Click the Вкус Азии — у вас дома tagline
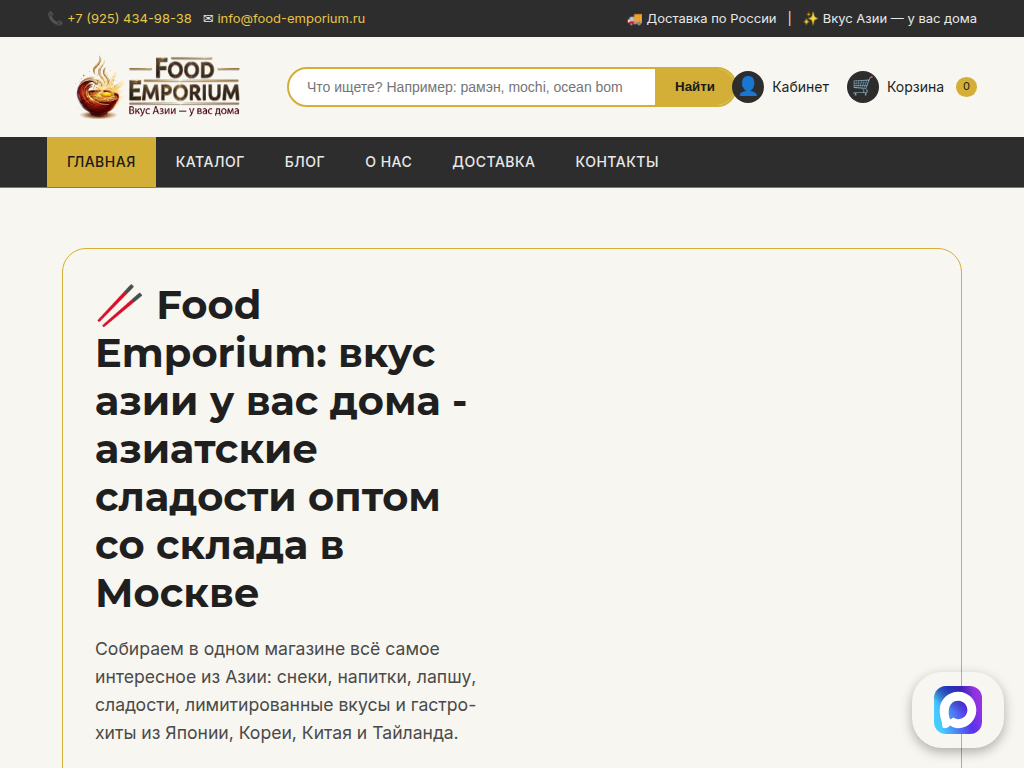This screenshot has height=768, width=1024. click(899, 19)
